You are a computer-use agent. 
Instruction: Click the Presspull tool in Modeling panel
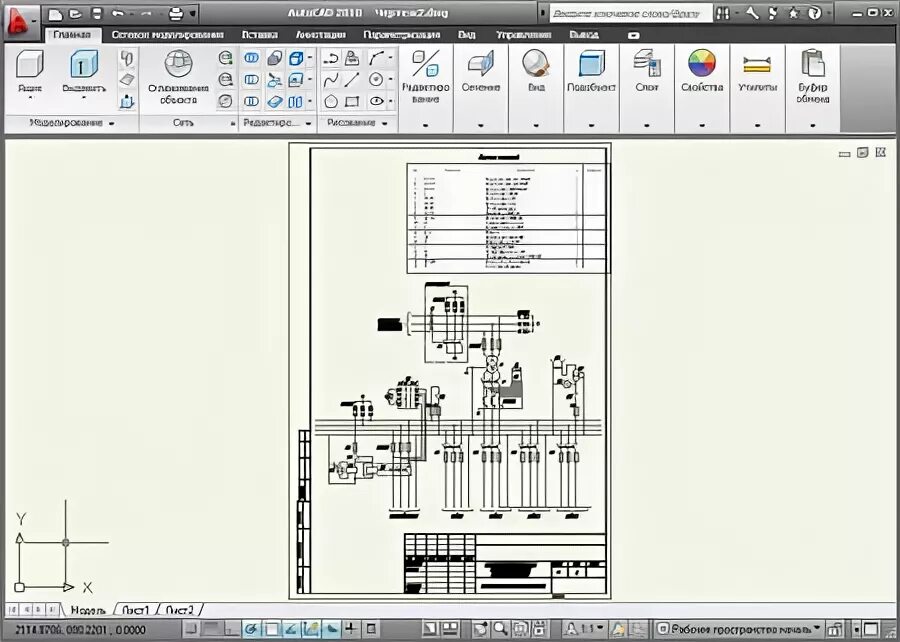[127, 102]
